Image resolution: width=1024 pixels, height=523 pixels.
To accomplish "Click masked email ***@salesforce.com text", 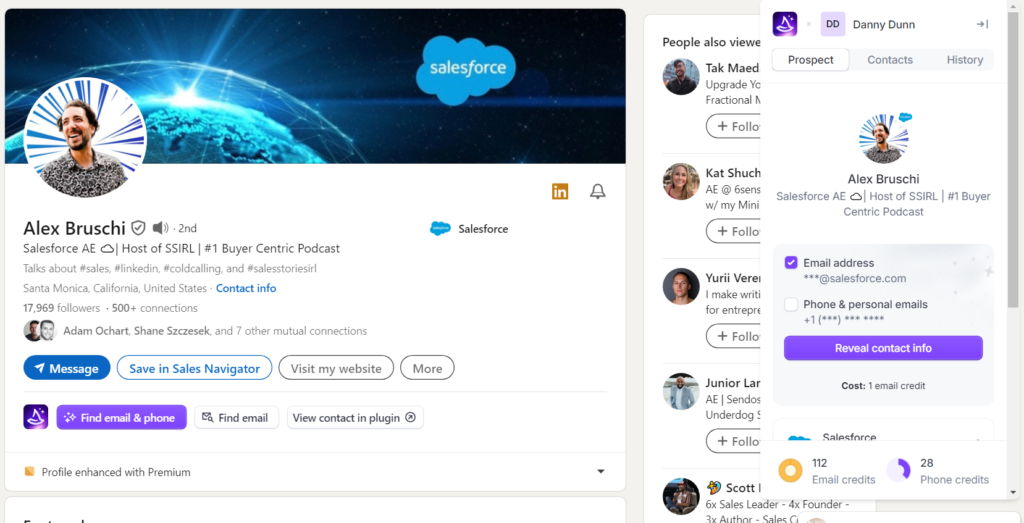I will tap(854, 278).
